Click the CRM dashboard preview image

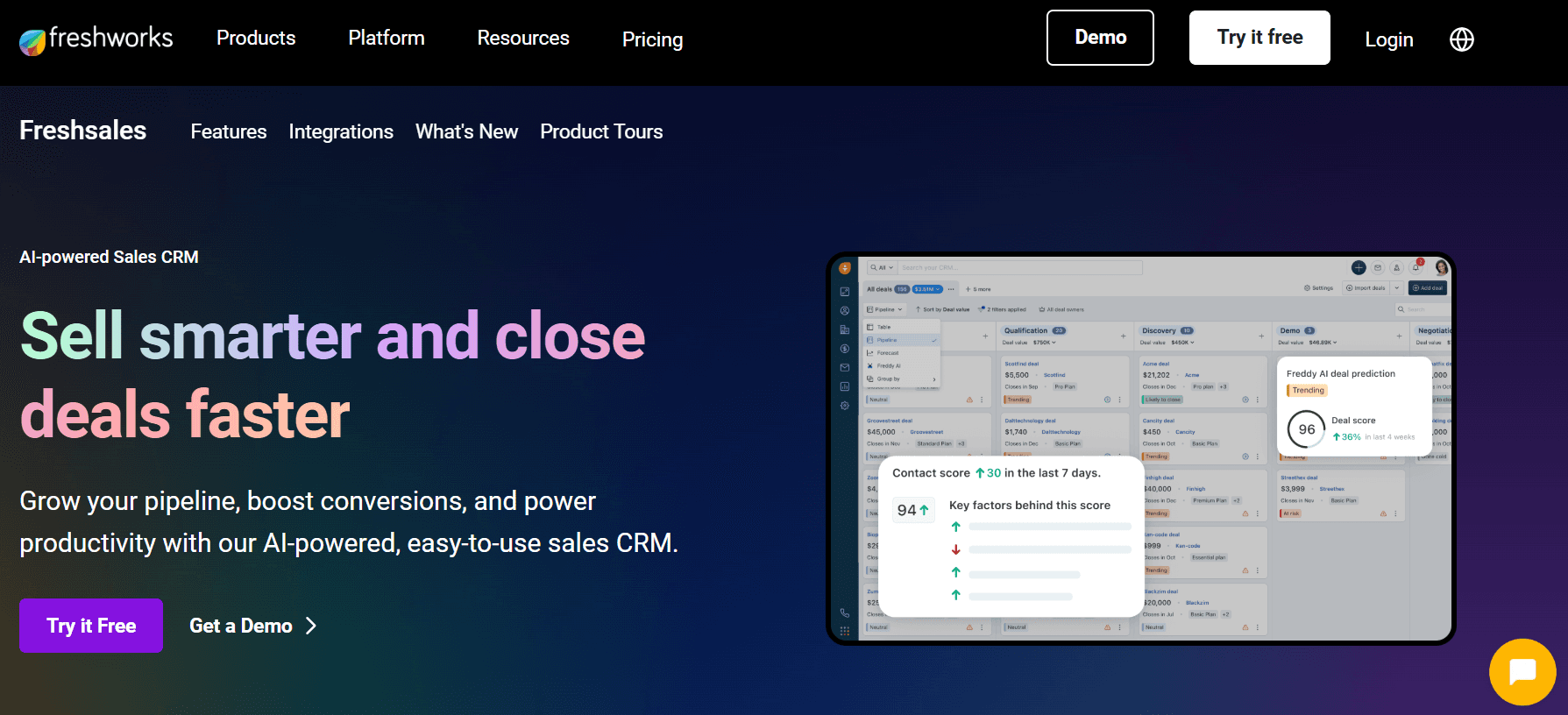tap(1140, 449)
